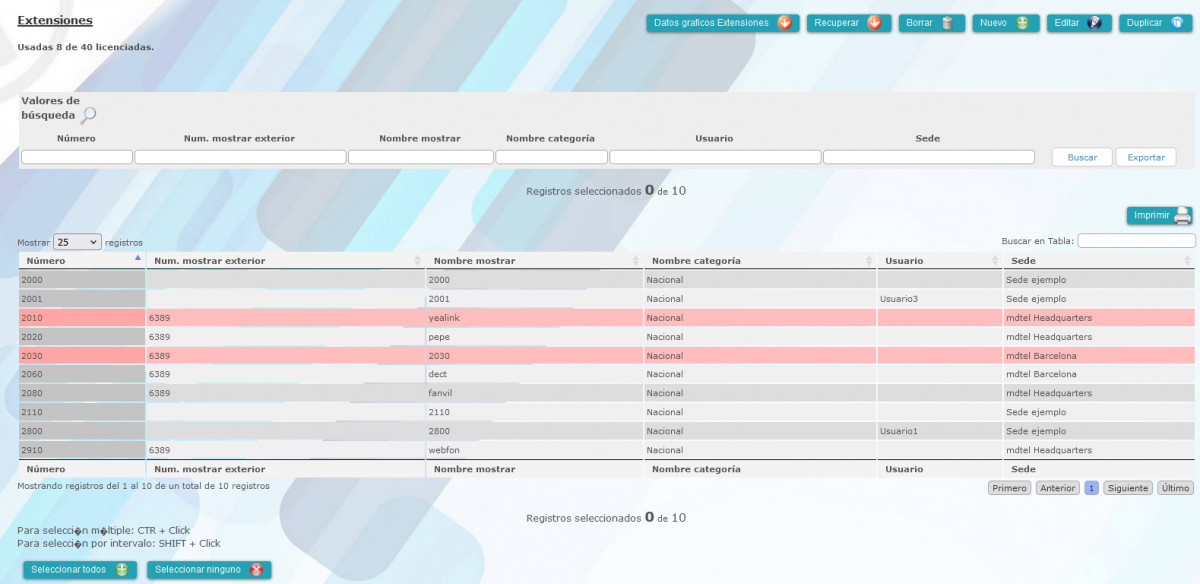Jump to Último page
The height and width of the screenshot is (584, 1200).
[1175, 488]
